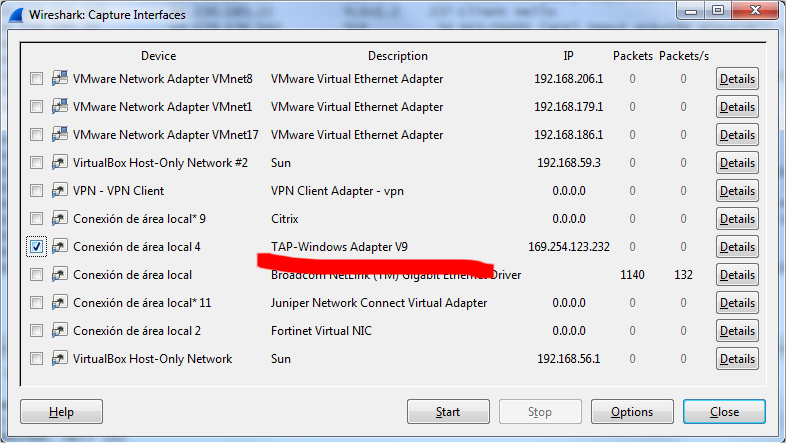This screenshot has width=786, height=443.
Task: Show Details for VMnet17 adapter
Action: tap(737, 135)
